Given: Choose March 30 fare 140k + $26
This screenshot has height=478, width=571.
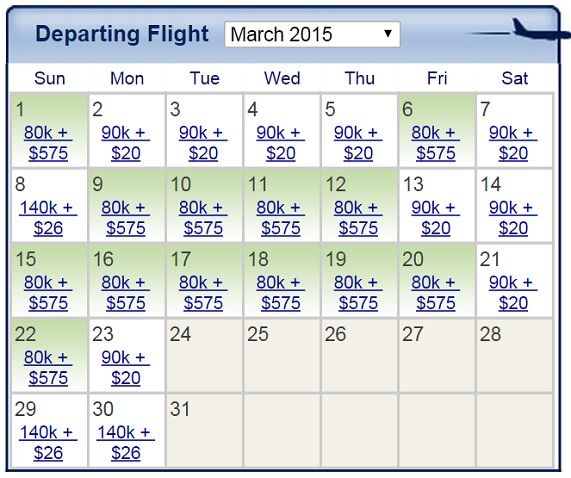Looking at the screenshot, I should [x=126, y=443].
